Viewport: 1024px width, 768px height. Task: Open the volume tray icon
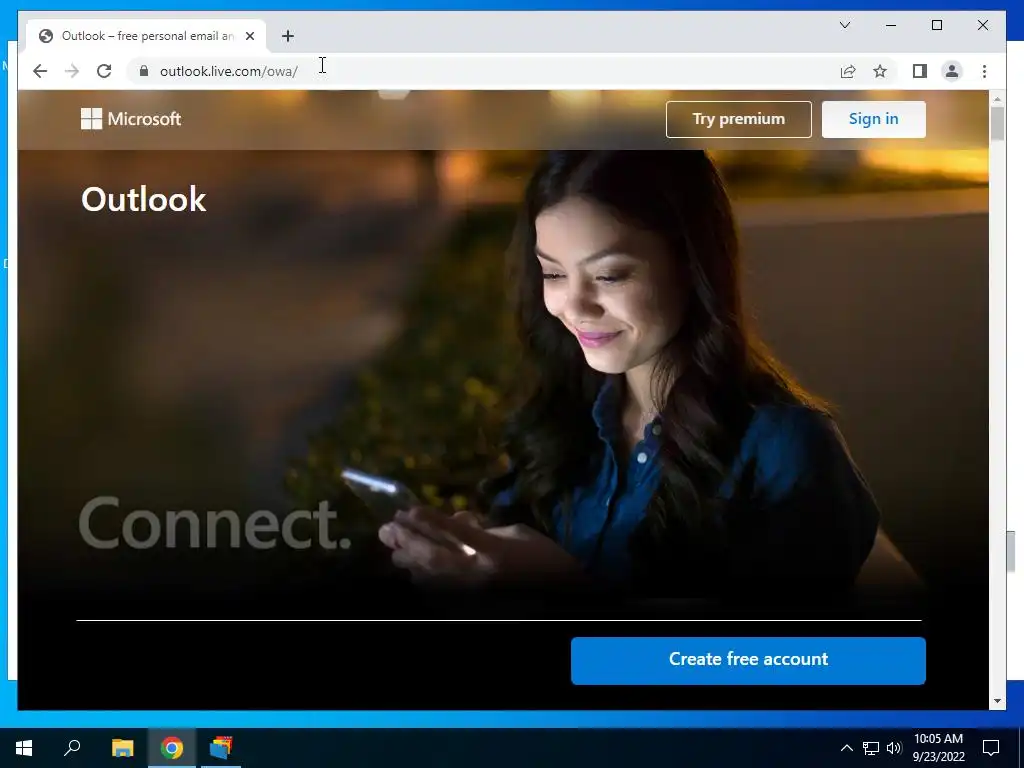click(894, 748)
